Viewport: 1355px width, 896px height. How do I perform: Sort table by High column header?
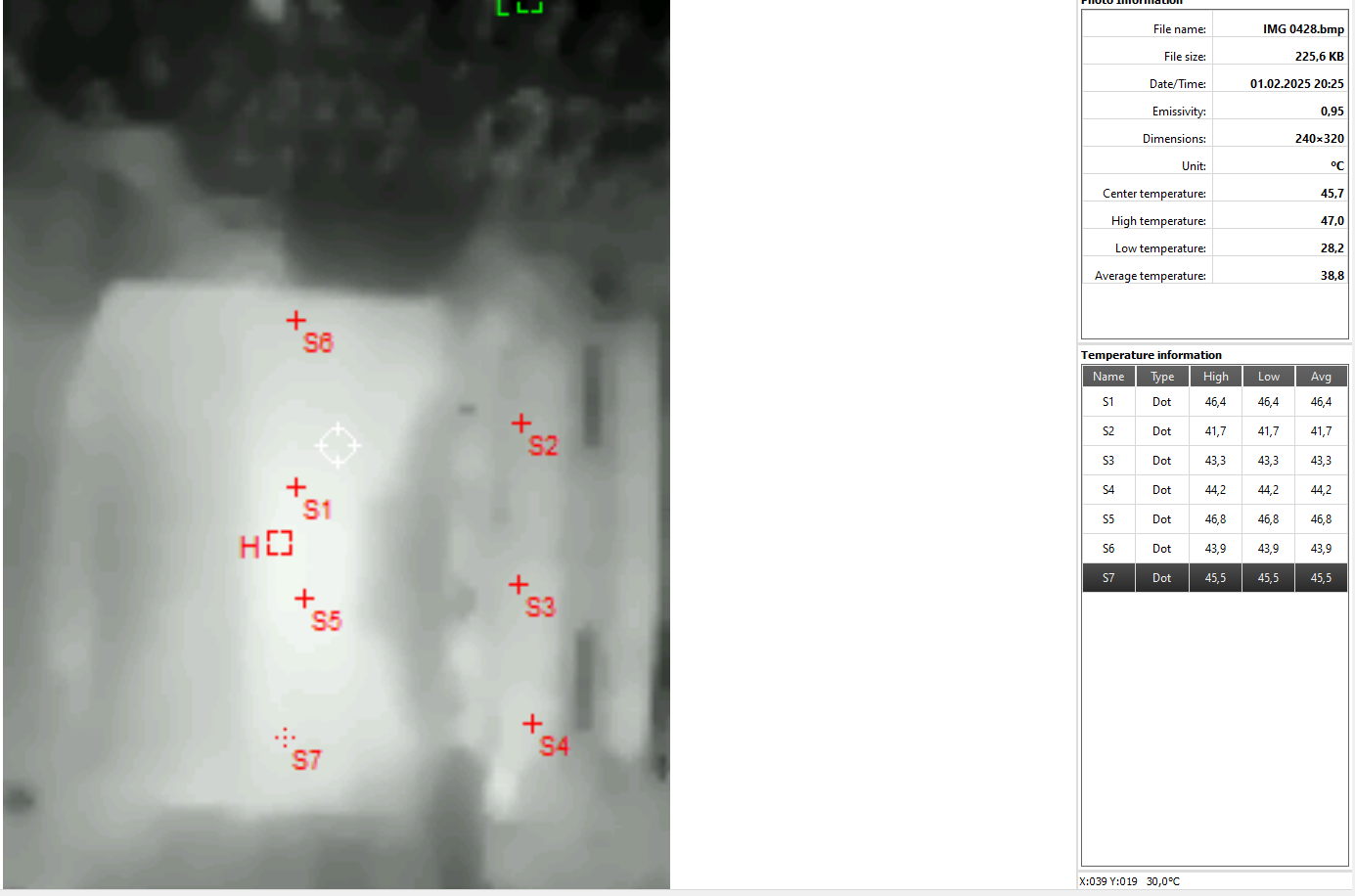click(1215, 377)
